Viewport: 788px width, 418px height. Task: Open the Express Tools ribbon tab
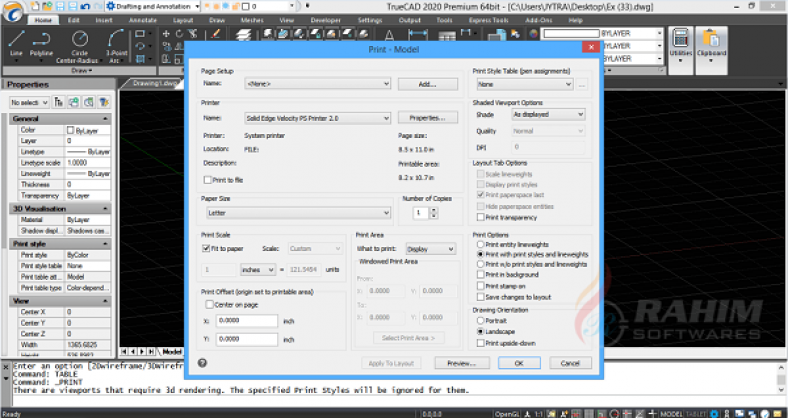pos(488,20)
